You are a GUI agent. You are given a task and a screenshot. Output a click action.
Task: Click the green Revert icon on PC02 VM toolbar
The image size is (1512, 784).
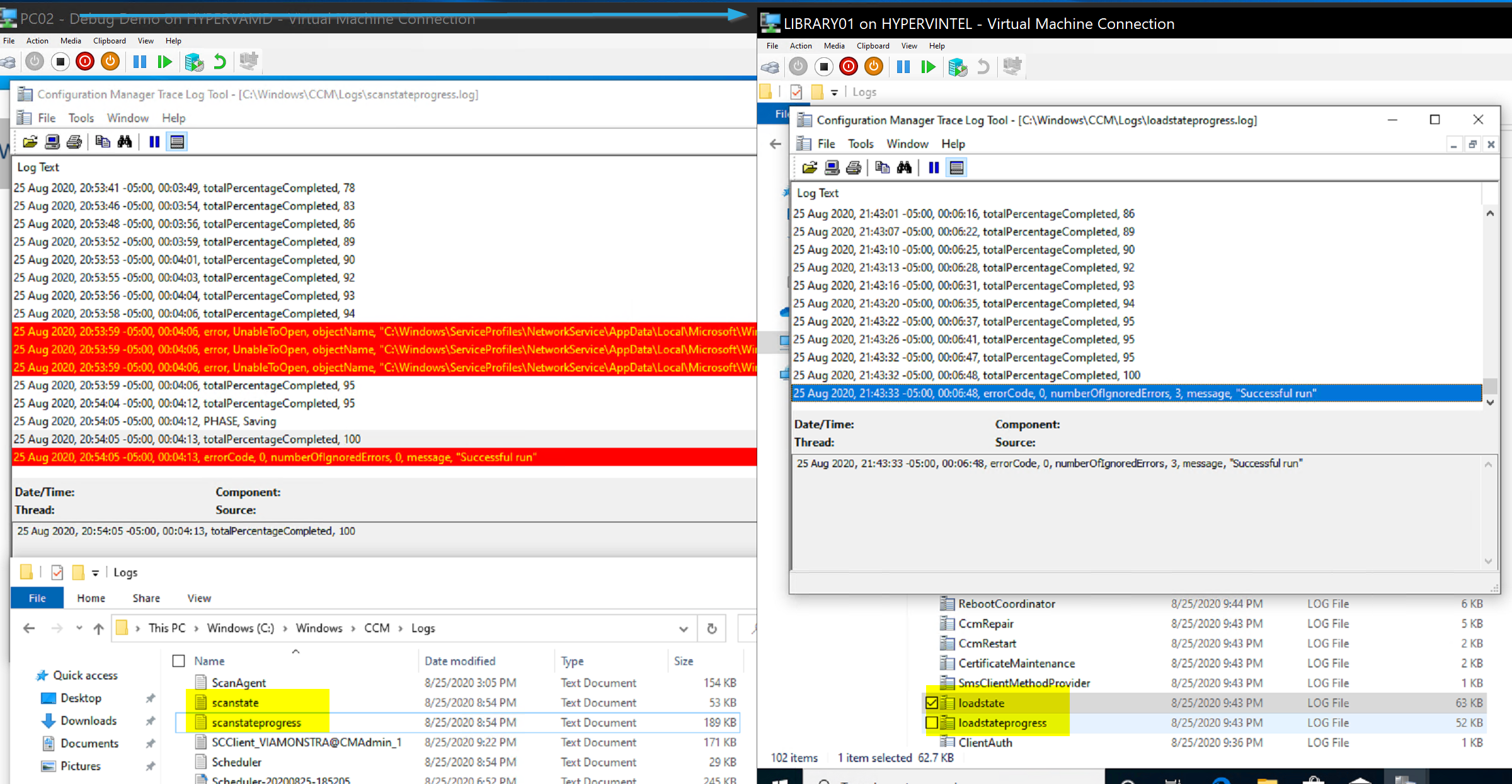(x=219, y=62)
